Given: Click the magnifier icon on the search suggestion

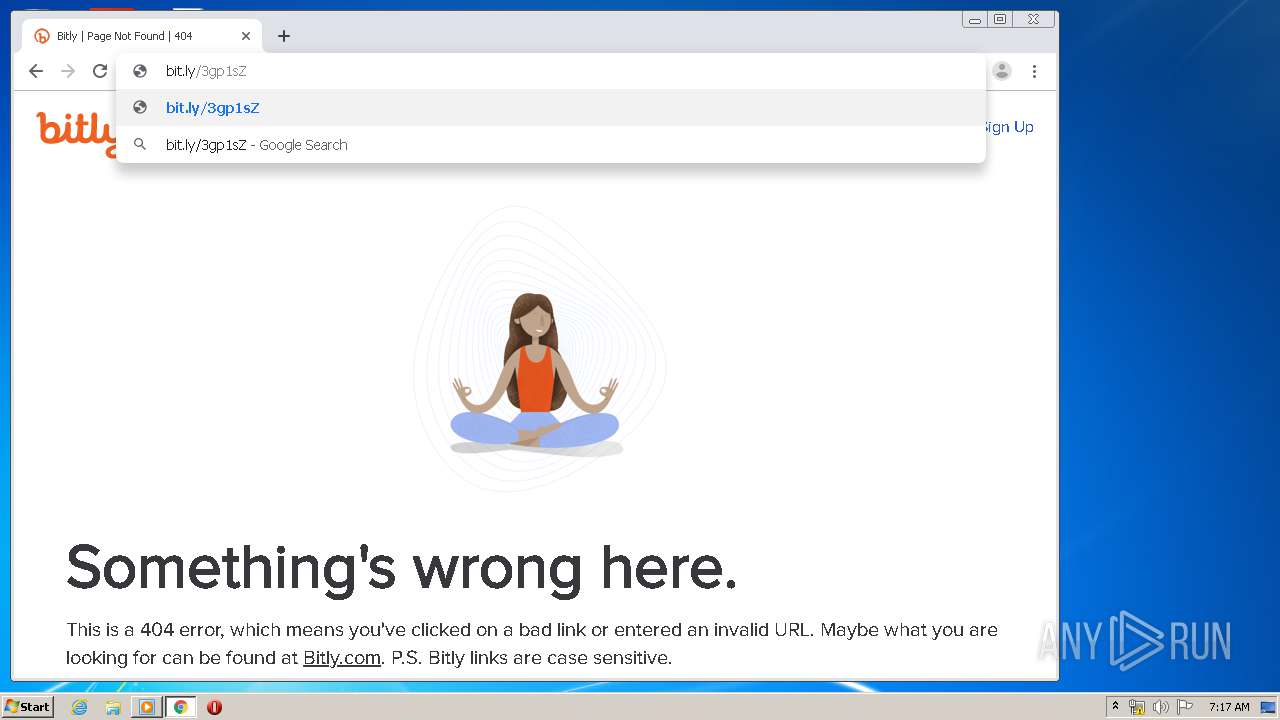Looking at the screenshot, I should 140,145.
